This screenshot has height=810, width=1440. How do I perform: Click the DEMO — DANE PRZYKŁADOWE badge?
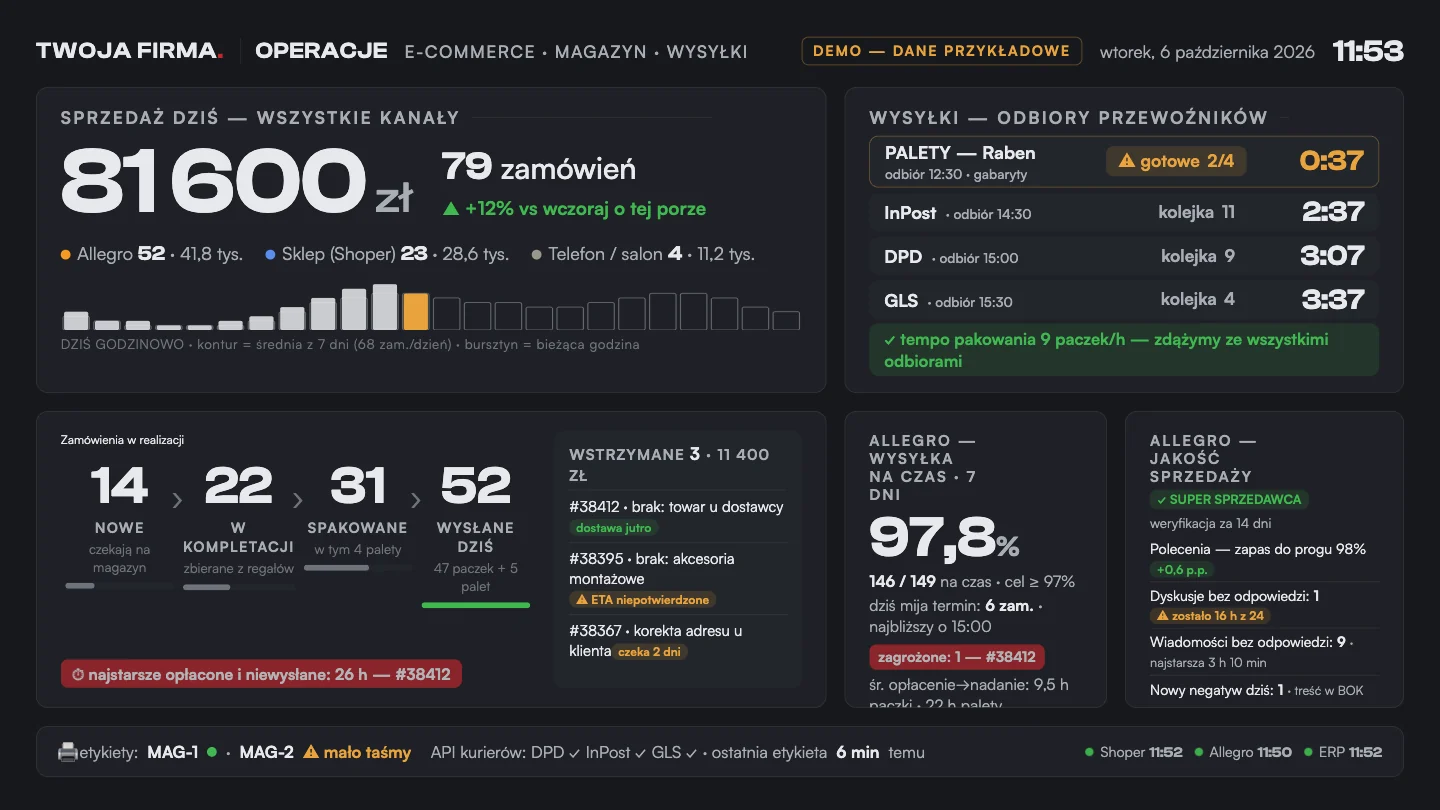pos(941,51)
